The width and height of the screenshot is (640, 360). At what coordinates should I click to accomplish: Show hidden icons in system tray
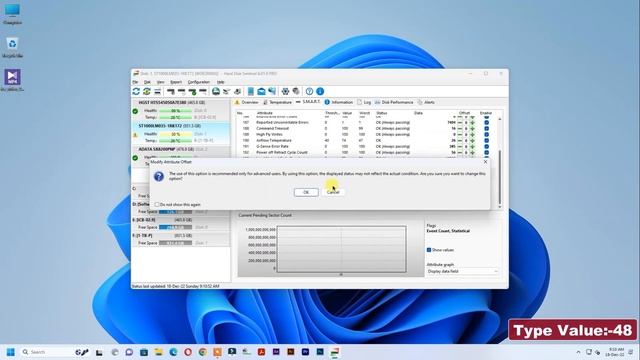click(578, 352)
